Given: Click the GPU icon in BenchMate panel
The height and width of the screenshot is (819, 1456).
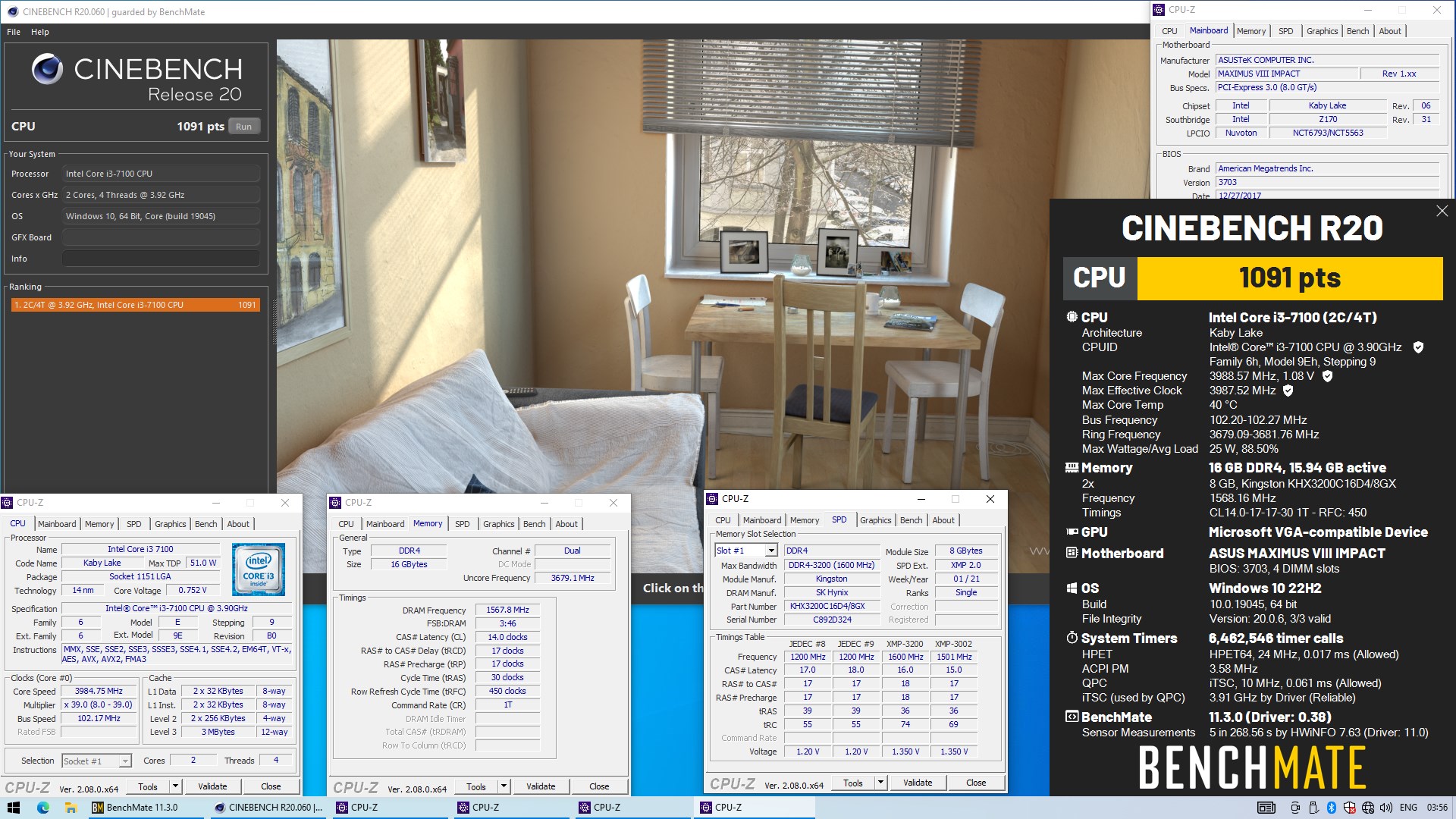Looking at the screenshot, I should [x=1072, y=532].
